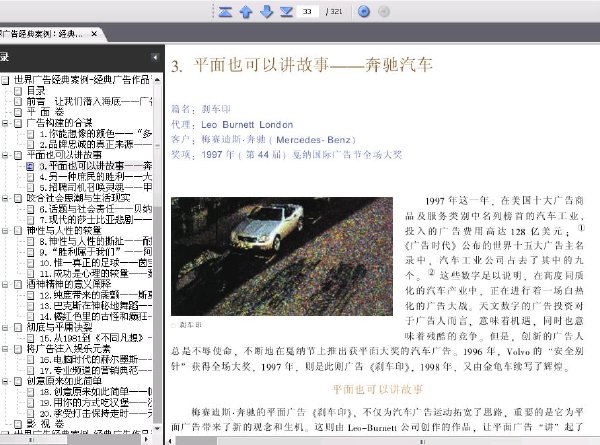
Task: Go to first page icon
Action: click(225, 12)
